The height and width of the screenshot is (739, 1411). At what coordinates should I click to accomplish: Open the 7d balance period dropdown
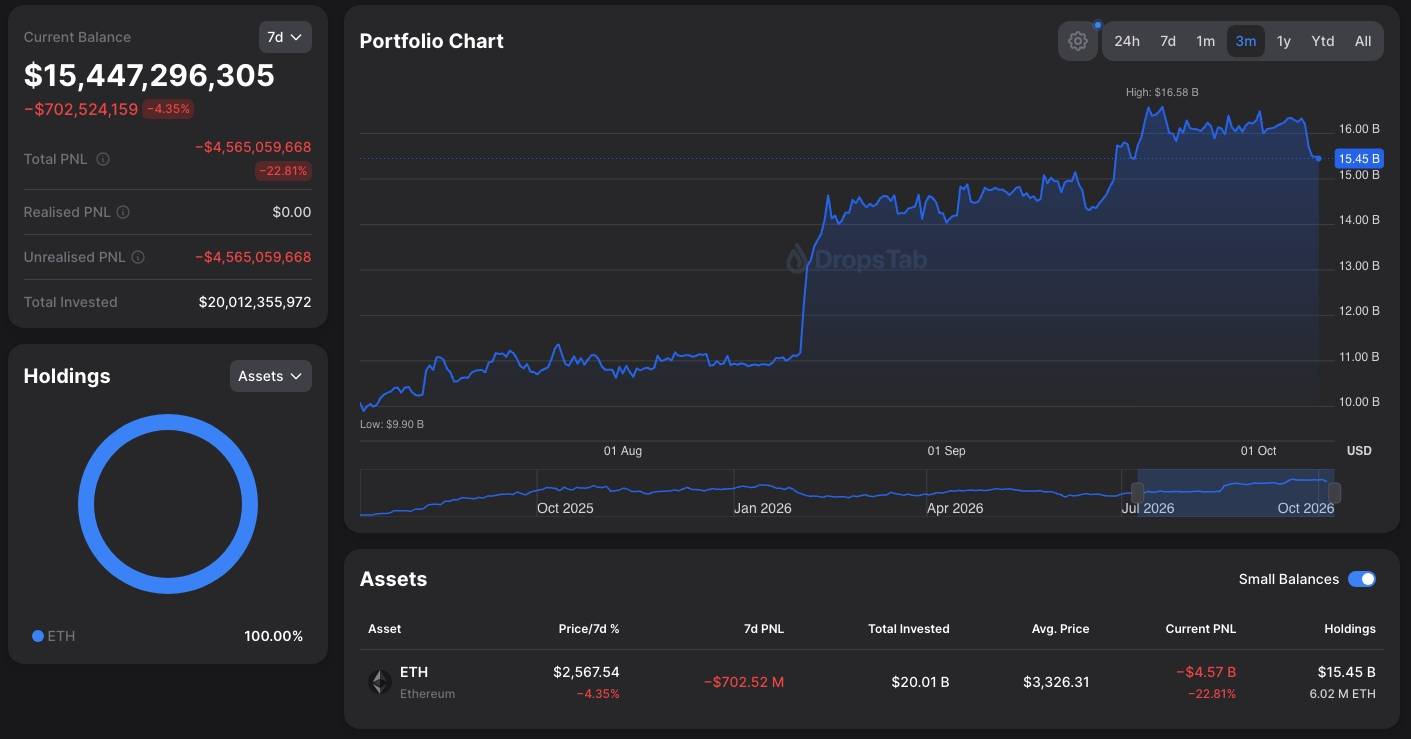(285, 37)
